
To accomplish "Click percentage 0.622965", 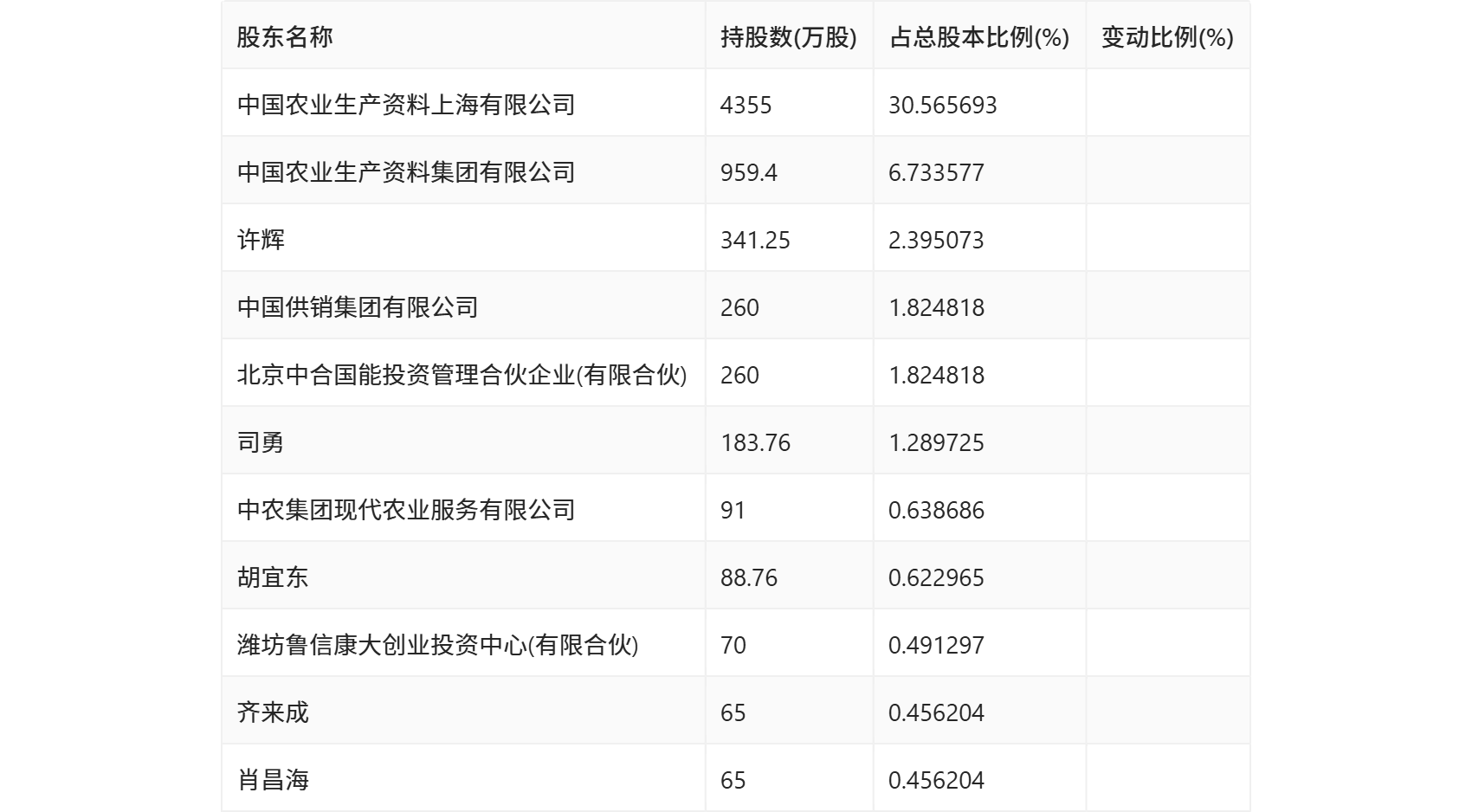I will 936,577.
